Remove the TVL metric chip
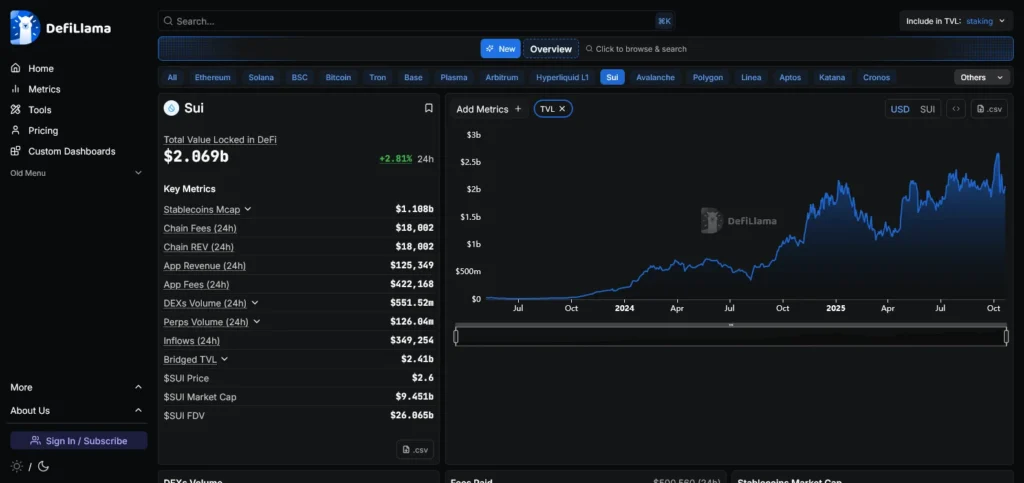This screenshot has width=1024, height=483. point(562,109)
